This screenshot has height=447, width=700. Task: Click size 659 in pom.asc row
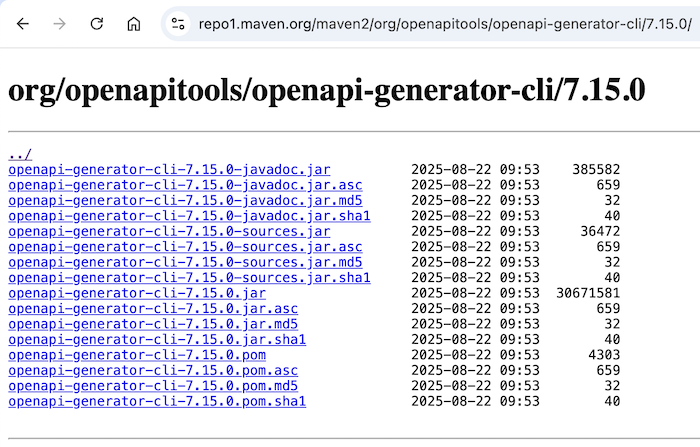(608, 371)
